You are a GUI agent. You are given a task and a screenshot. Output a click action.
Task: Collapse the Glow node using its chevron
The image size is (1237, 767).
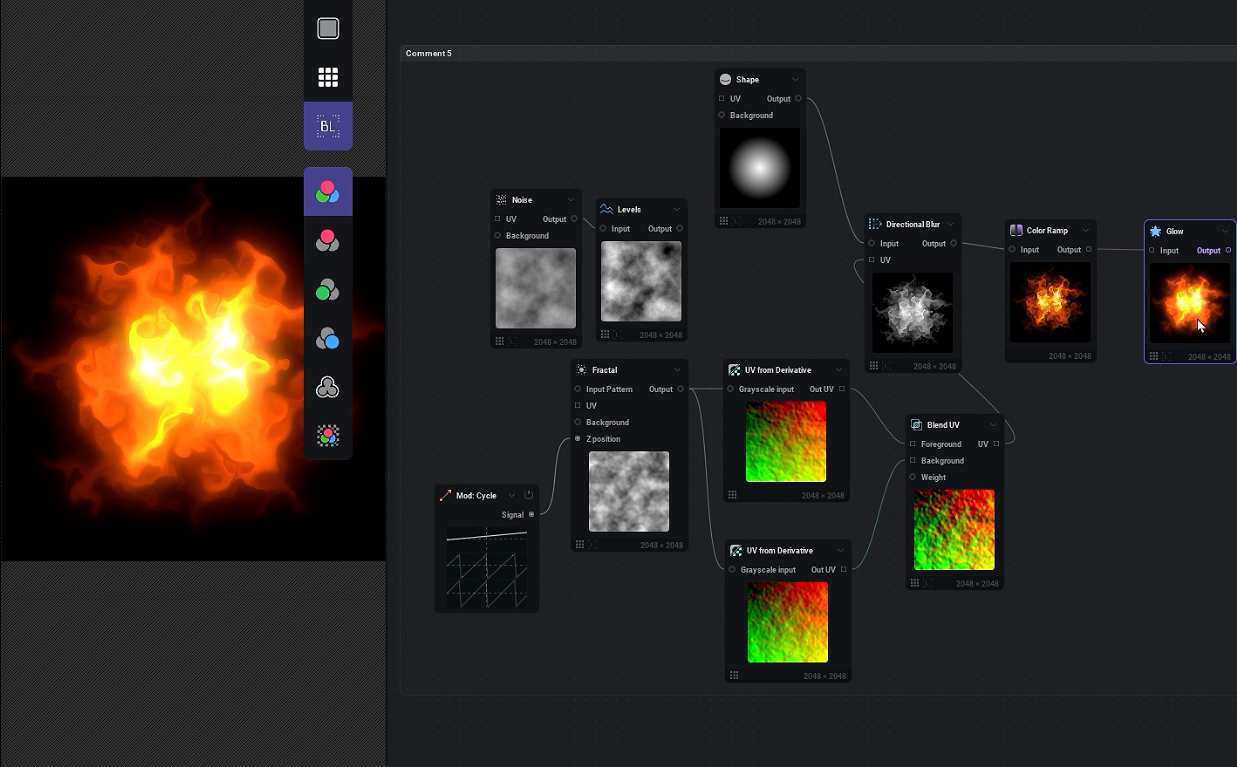point(1225,231)
